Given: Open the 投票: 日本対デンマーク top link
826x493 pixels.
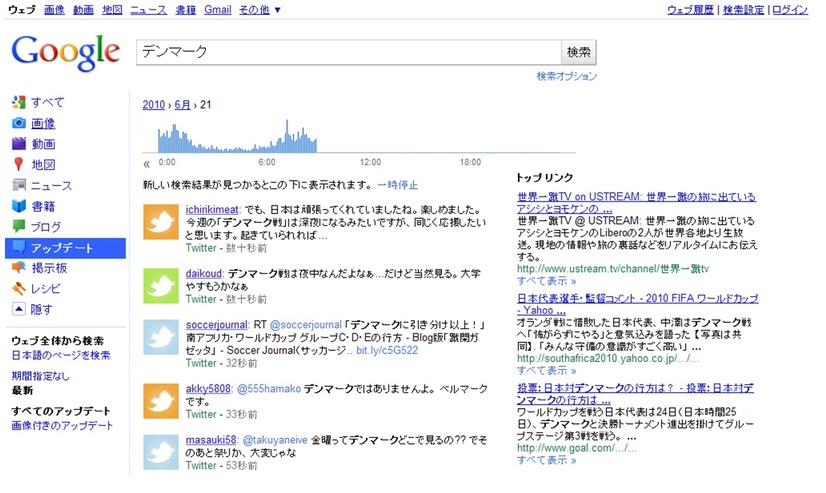Looking at the screenshot, I should tap(635, 394).
